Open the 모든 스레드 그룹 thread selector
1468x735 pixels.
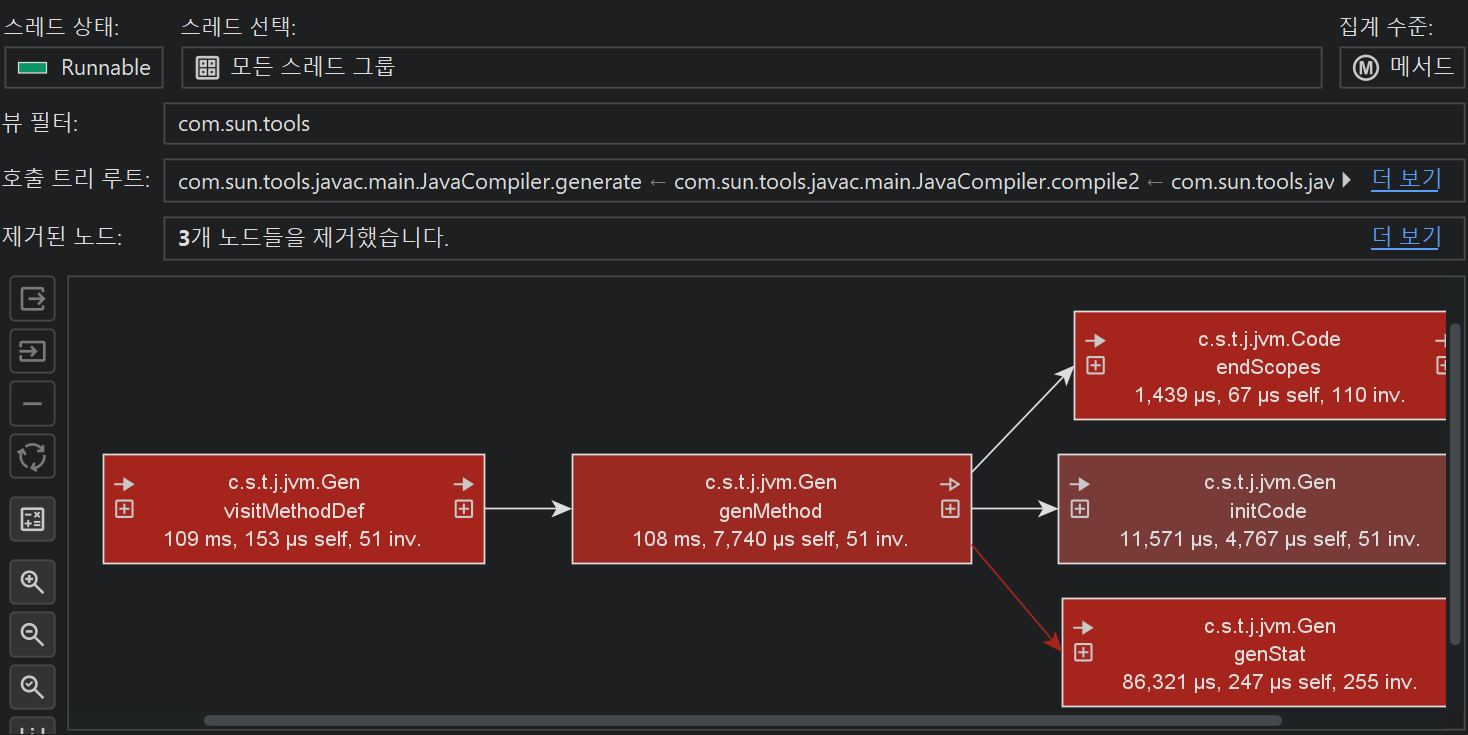coord(751,68)
